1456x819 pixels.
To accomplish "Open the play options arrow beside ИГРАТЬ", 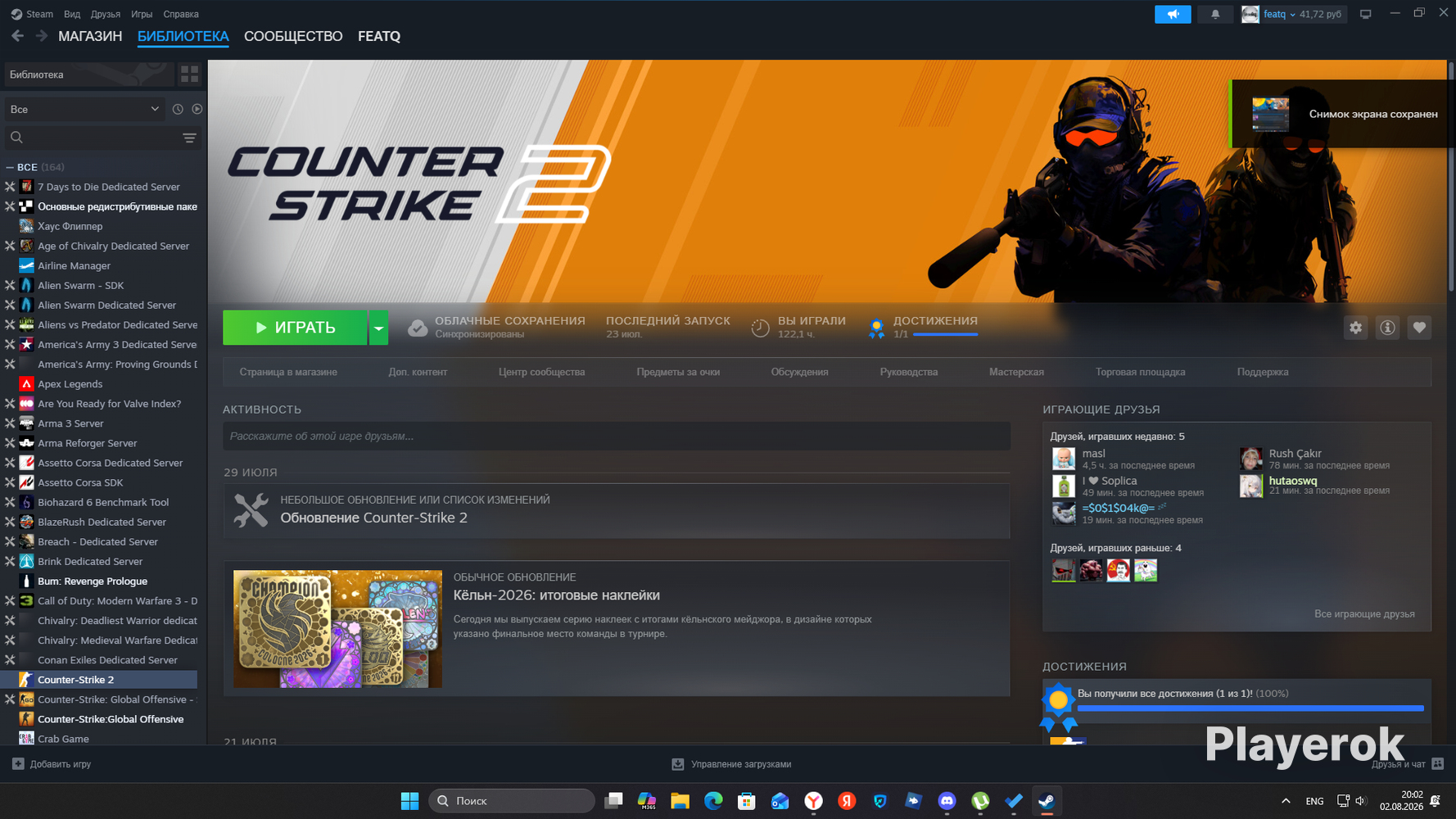I will pyautogui.click(x=378, y=328).
